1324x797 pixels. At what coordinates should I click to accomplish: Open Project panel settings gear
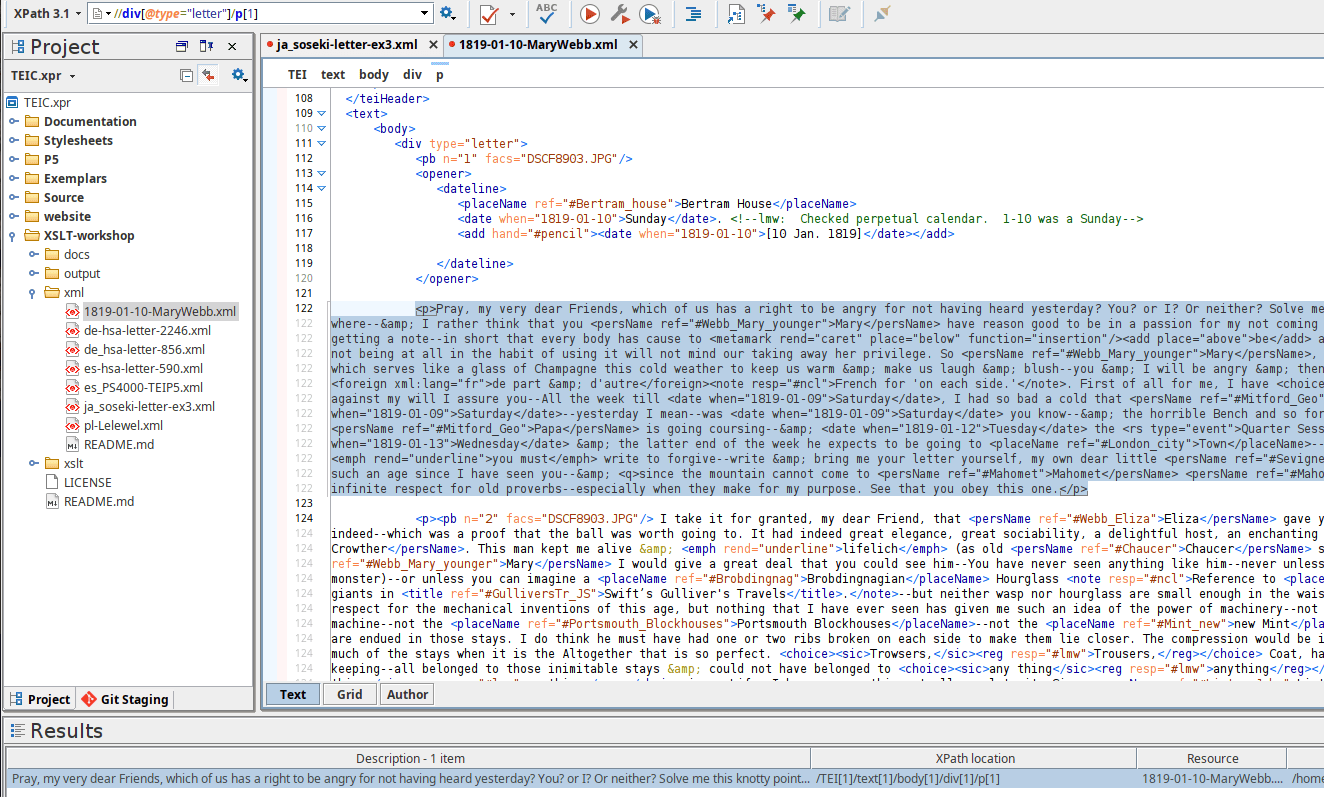point(239,75)
